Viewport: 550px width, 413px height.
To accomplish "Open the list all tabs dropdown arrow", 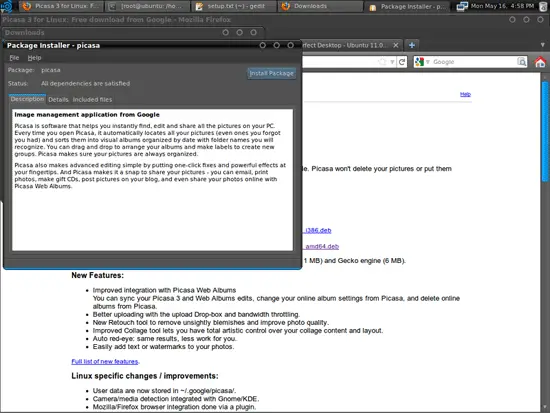I will tap(542, 45).
